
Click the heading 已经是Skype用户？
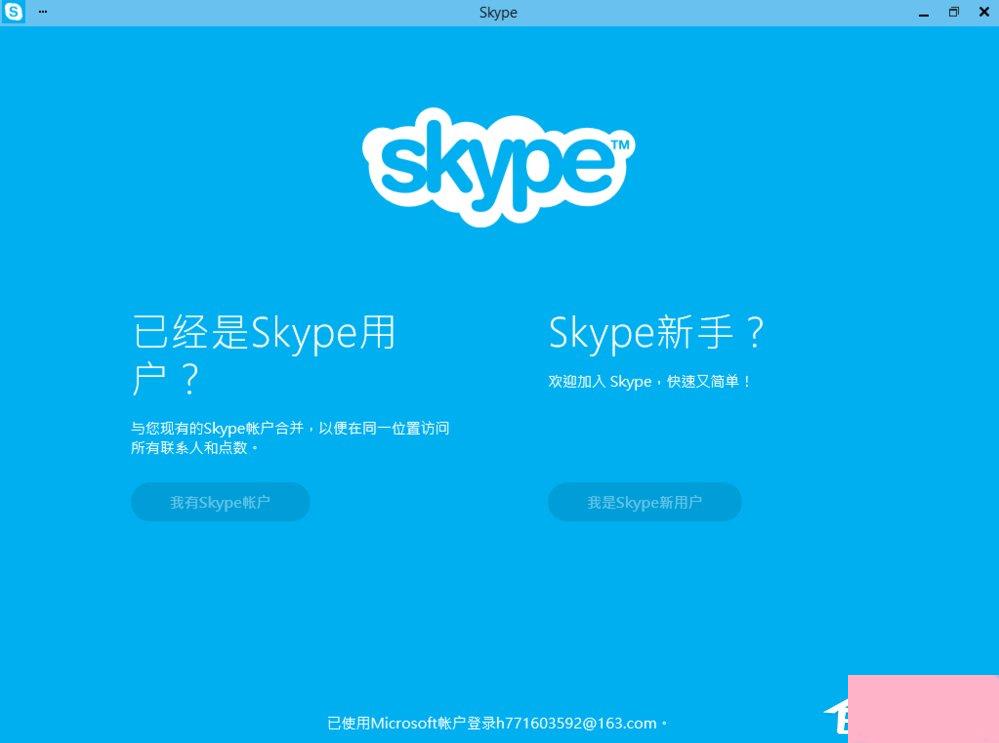264,355
